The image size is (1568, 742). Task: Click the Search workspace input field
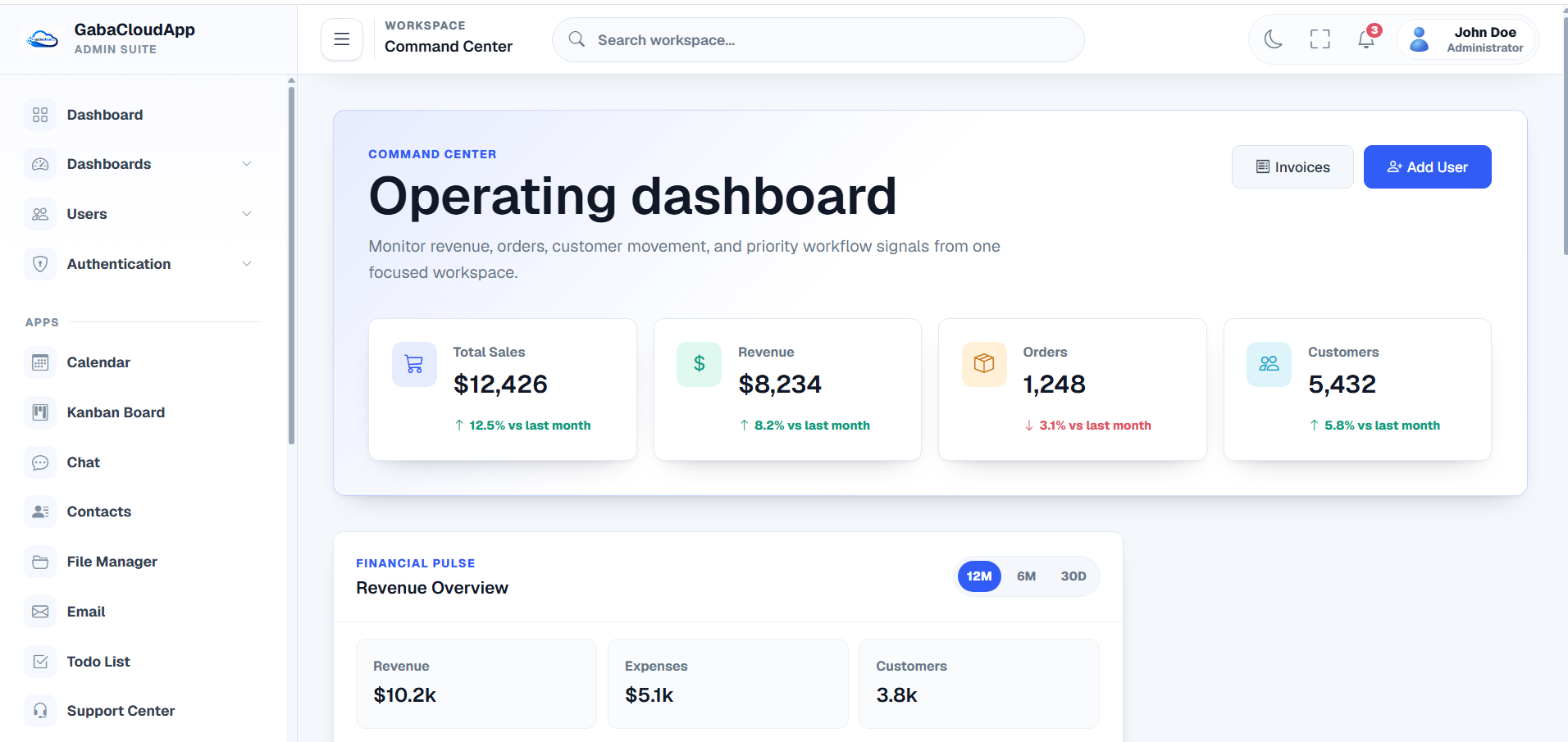818,40
